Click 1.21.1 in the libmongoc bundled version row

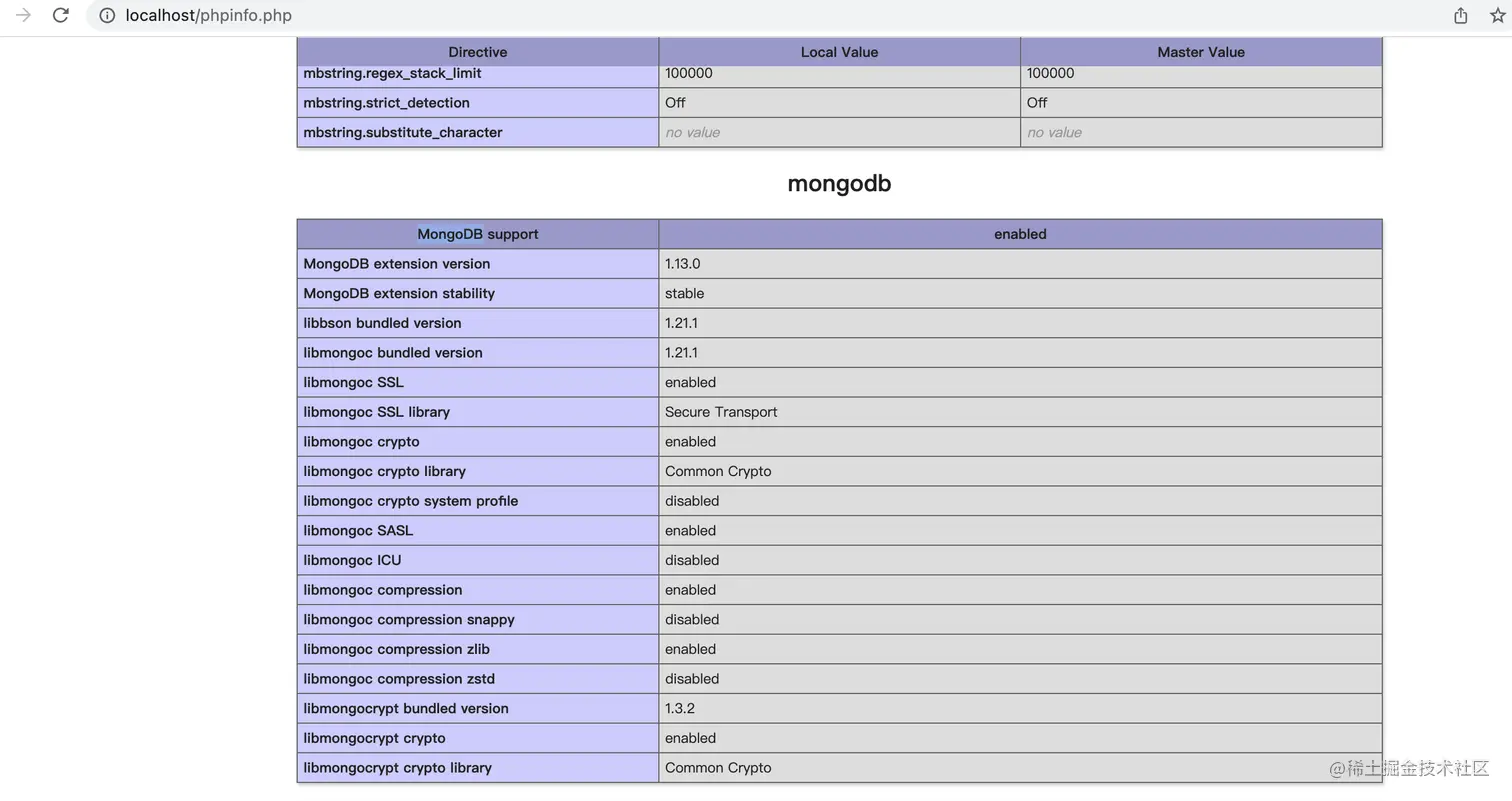[682, 353]
